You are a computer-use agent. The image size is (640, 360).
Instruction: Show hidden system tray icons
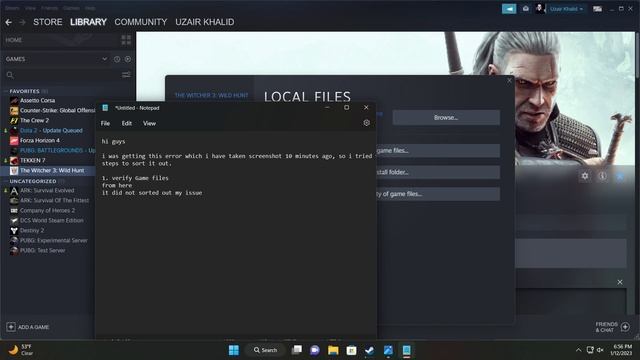[578, 350]
